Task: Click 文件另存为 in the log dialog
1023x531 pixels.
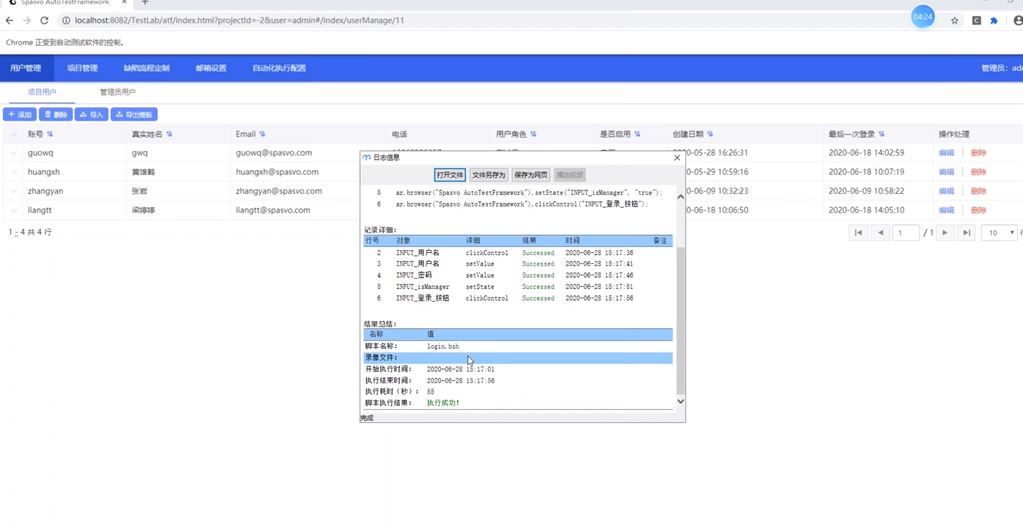Action: tap(489, 175)
